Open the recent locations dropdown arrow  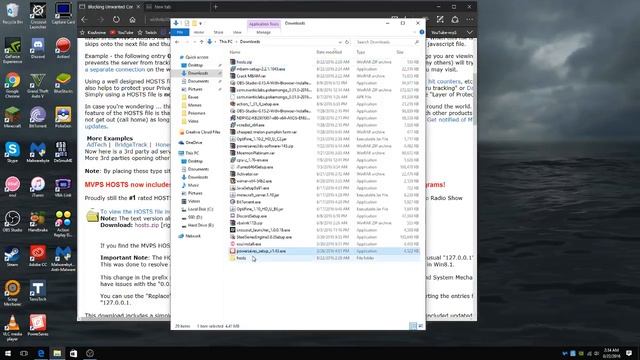(194, 42)
